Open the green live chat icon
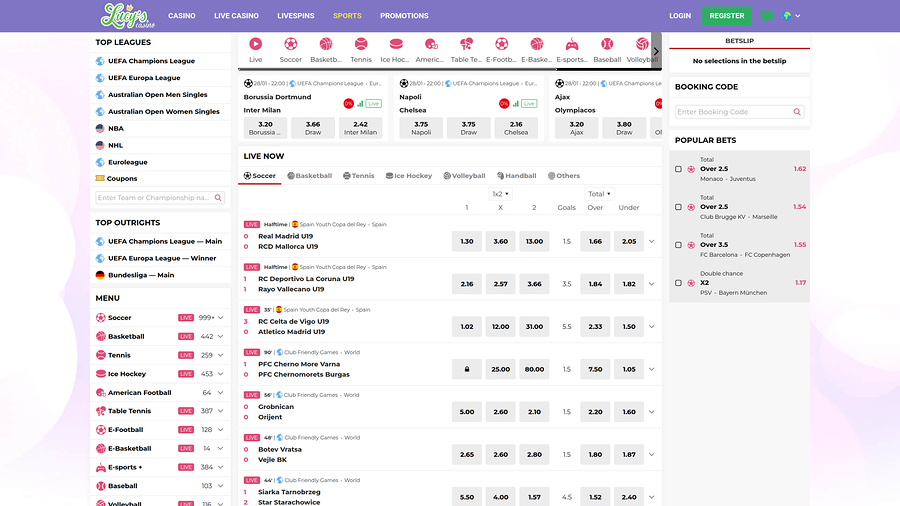 pos(767,16)
